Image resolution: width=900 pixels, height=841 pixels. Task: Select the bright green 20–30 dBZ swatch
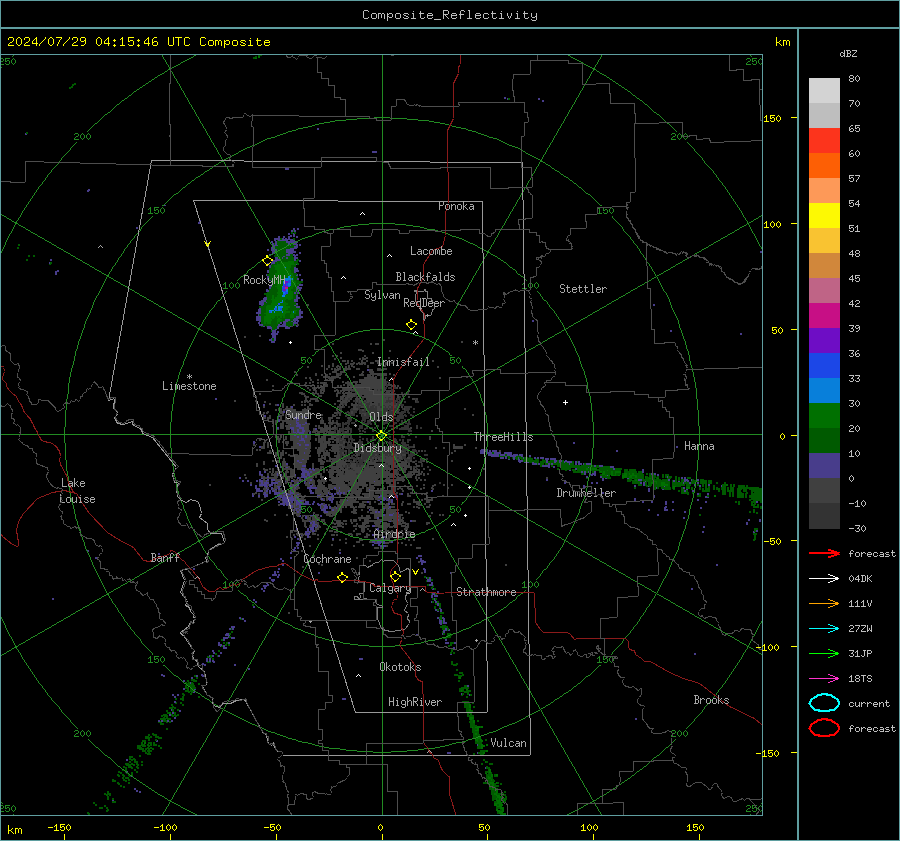(824, 416)
